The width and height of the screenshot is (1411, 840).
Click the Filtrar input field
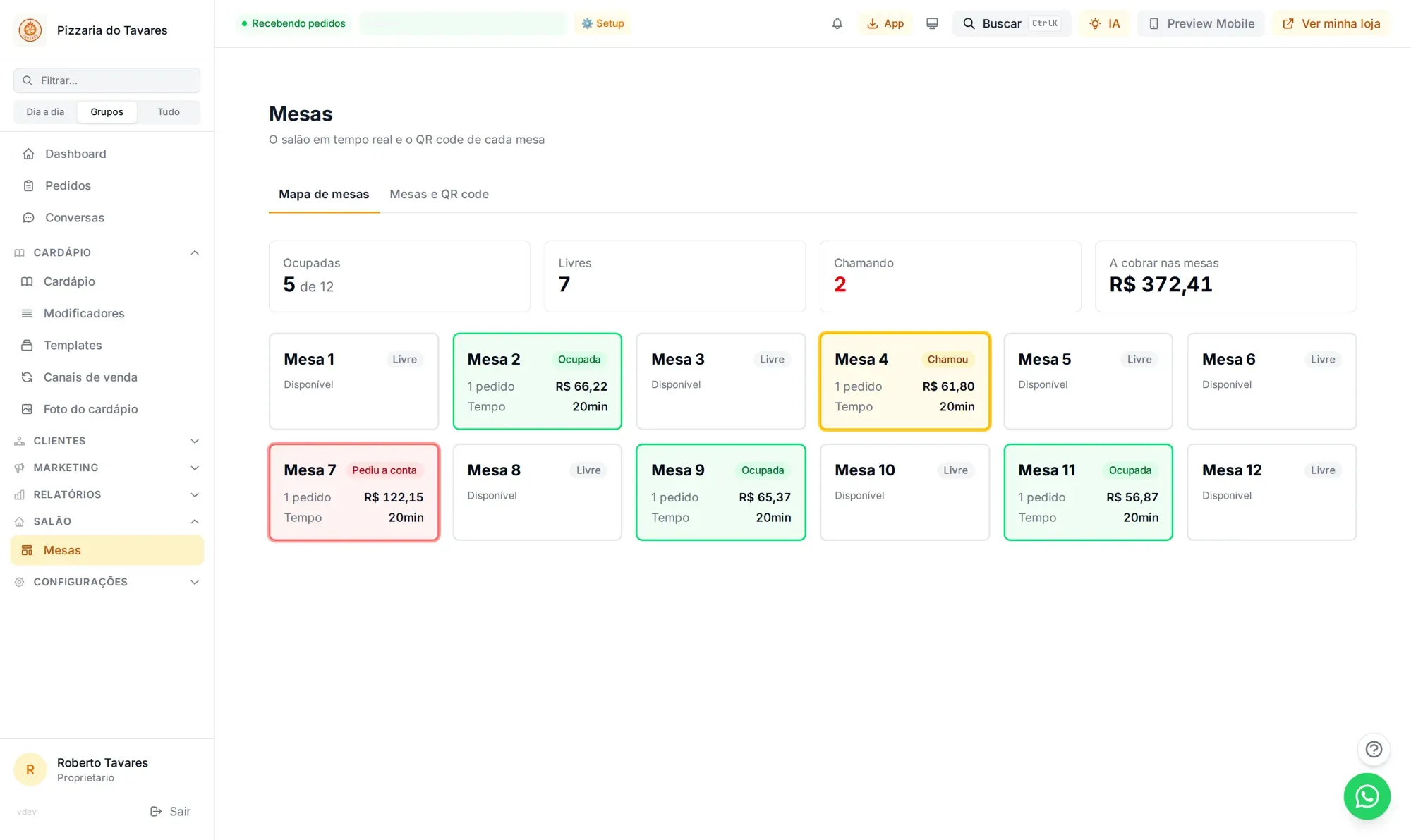click(107, 80)
